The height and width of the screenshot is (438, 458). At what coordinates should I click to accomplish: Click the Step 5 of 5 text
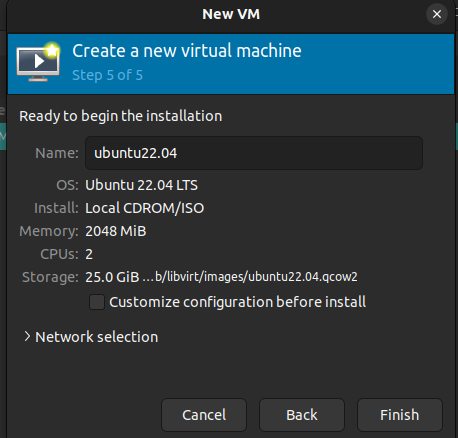[x=108, y=75]
